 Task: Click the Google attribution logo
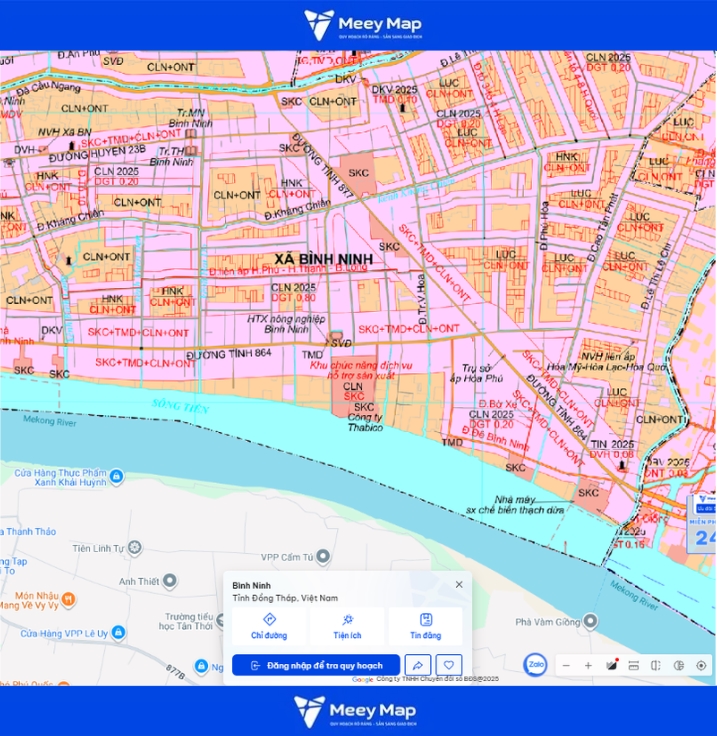click(363, 679)
